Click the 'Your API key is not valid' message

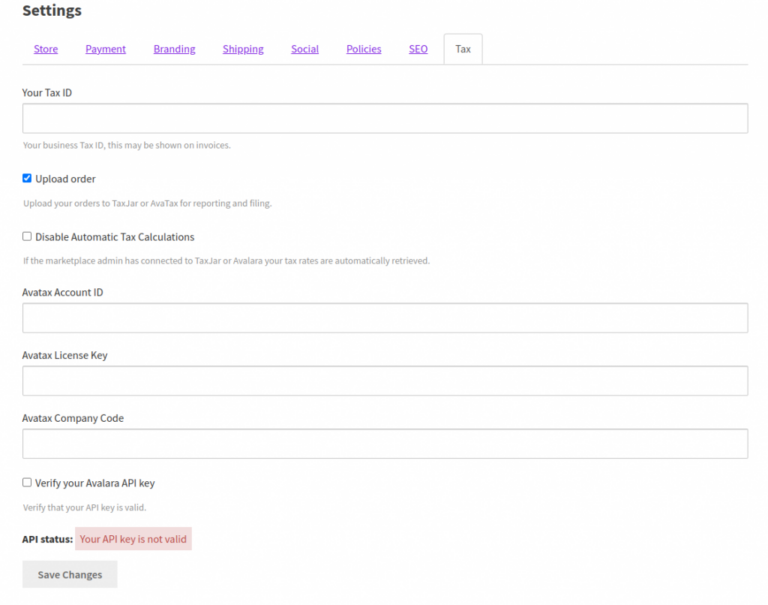[x=133, y=539]
